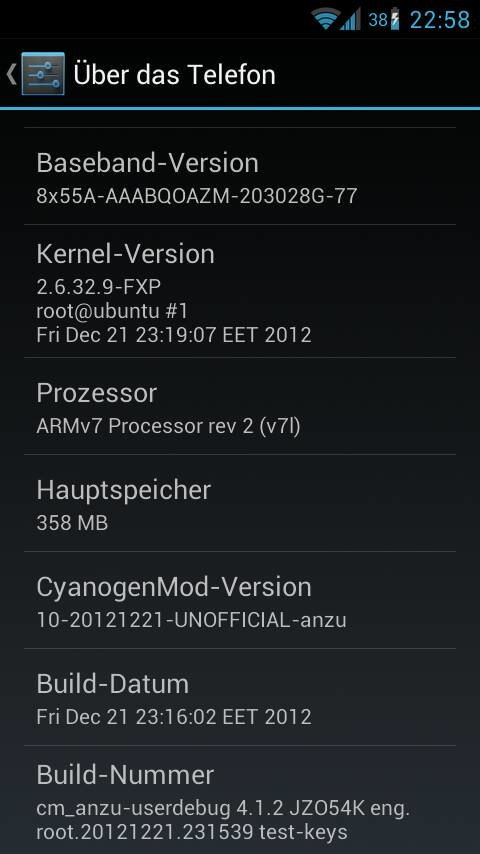Screen dimensions: 480x854
Task: Tap the Prozessor entry
Action: 240,406
